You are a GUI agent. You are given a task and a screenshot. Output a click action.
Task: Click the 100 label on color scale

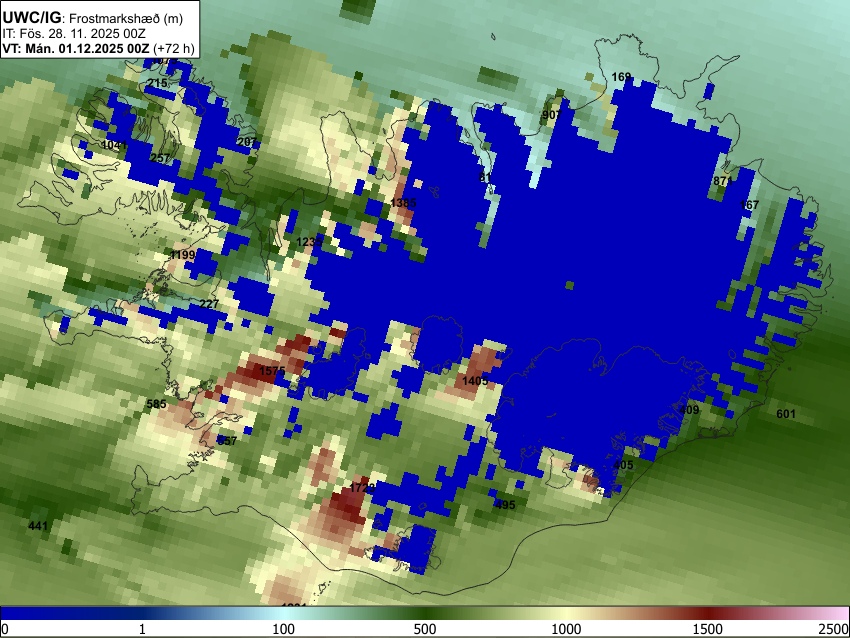[x=284, y=629]
